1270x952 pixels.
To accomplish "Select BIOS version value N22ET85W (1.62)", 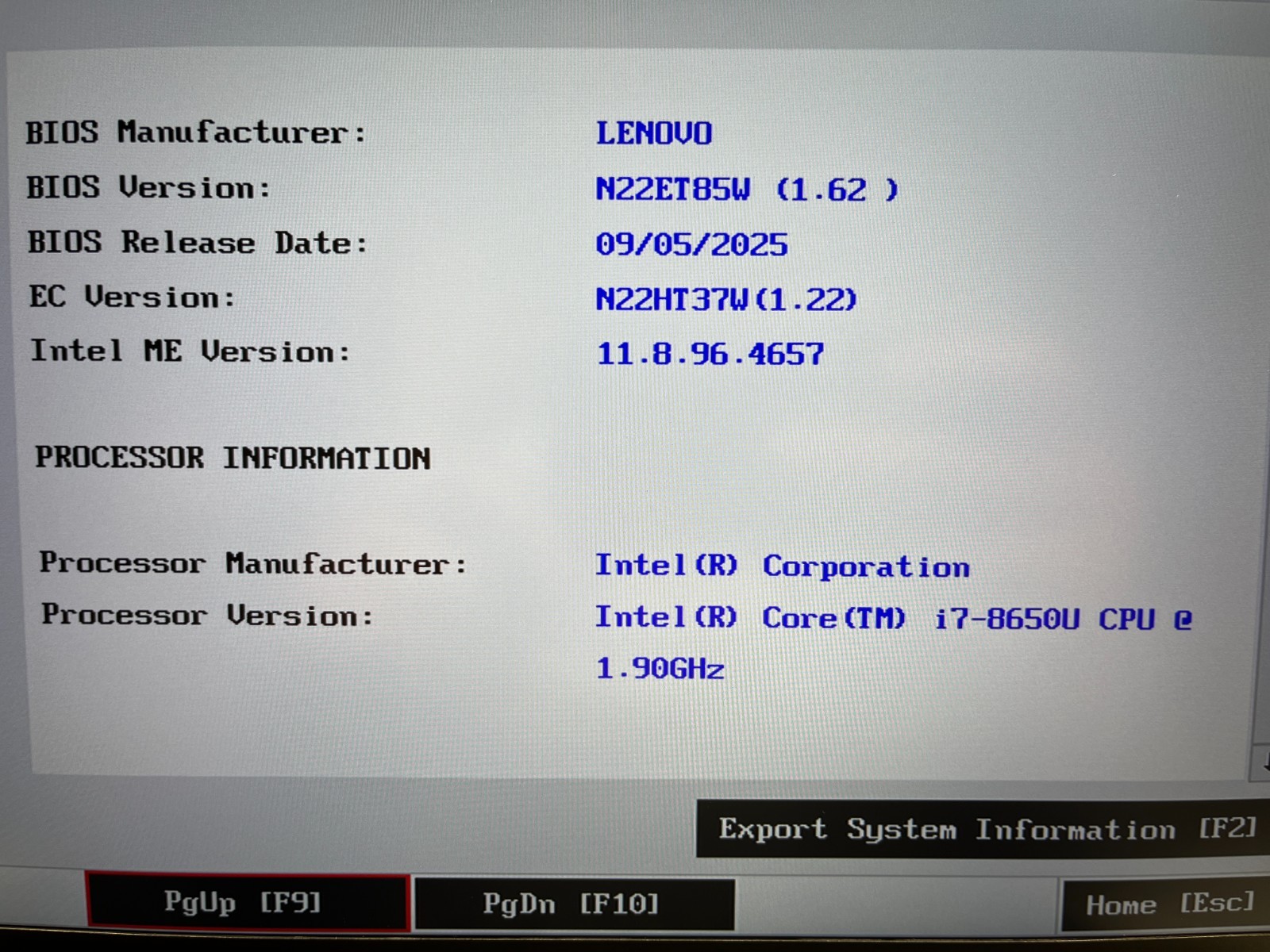I will 747,190.
